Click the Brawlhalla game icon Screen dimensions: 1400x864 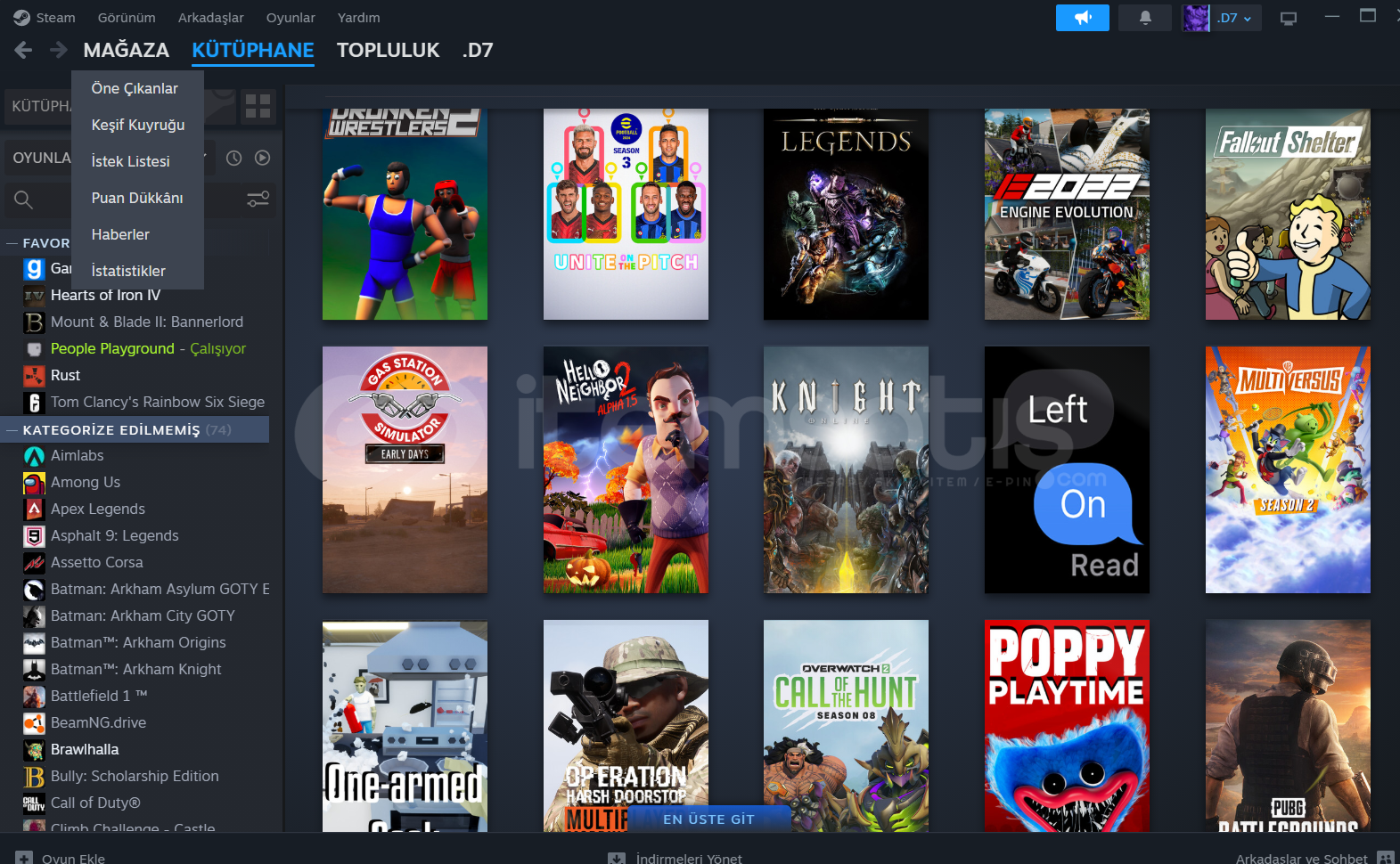tap(34, 749)
